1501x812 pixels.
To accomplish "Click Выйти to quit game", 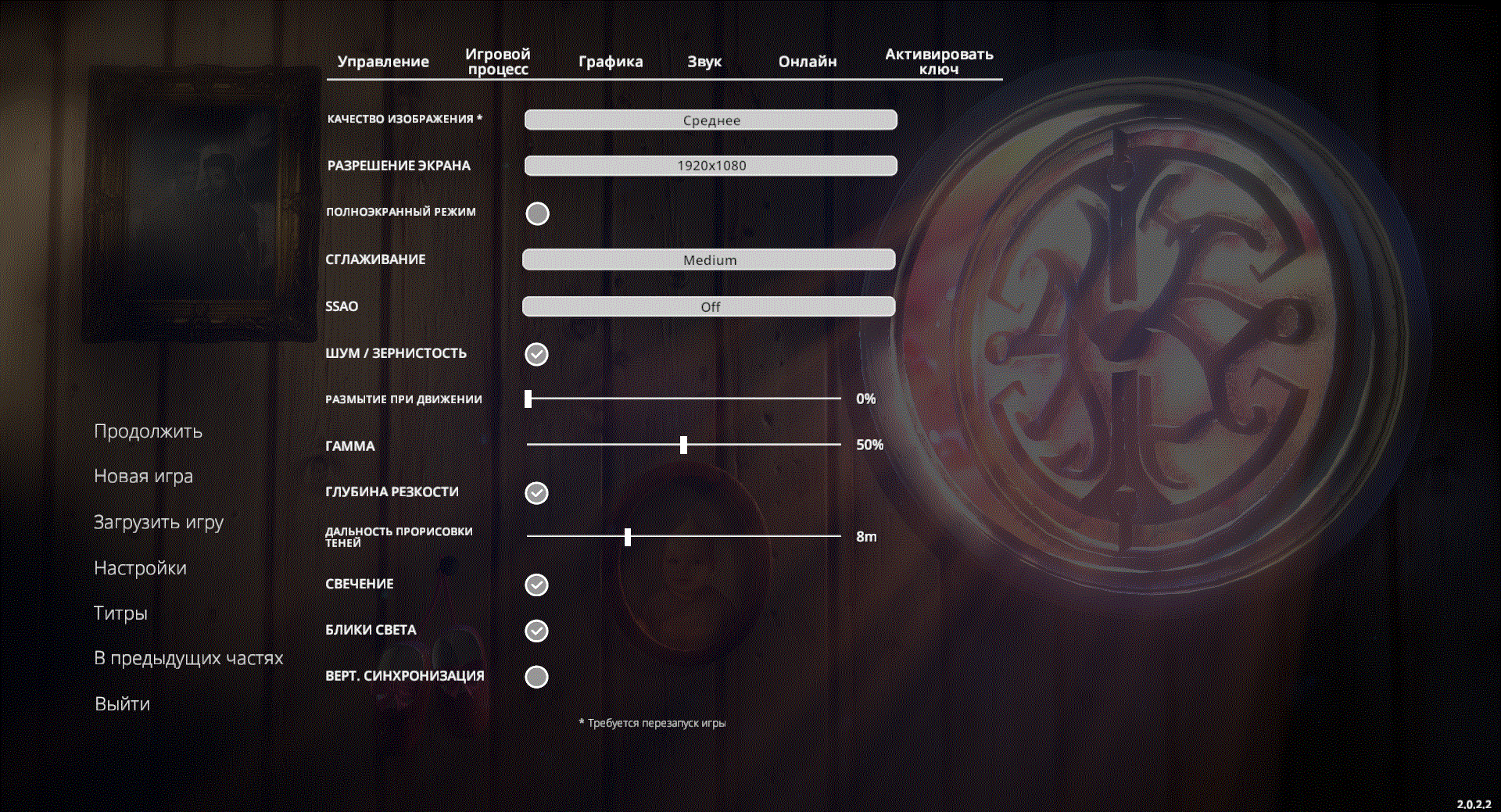I will pyautogui.click(x=122, y=704).
